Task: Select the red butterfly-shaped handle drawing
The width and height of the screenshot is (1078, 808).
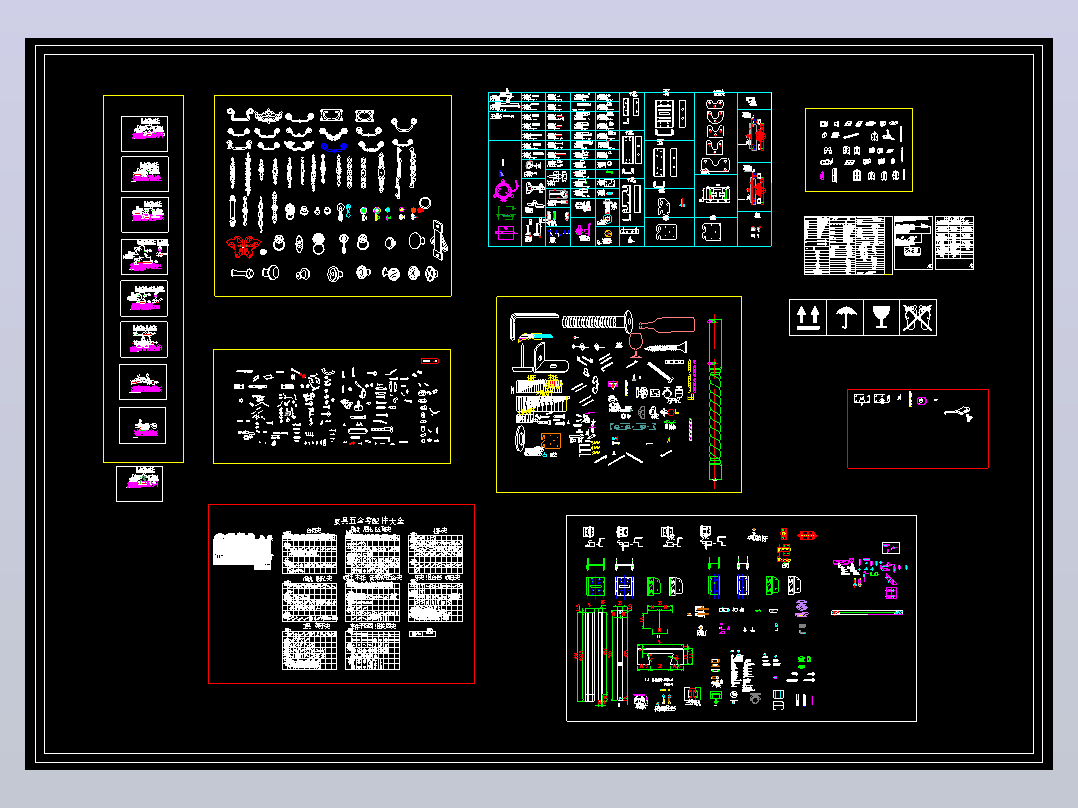Action: tap(243, 245)
